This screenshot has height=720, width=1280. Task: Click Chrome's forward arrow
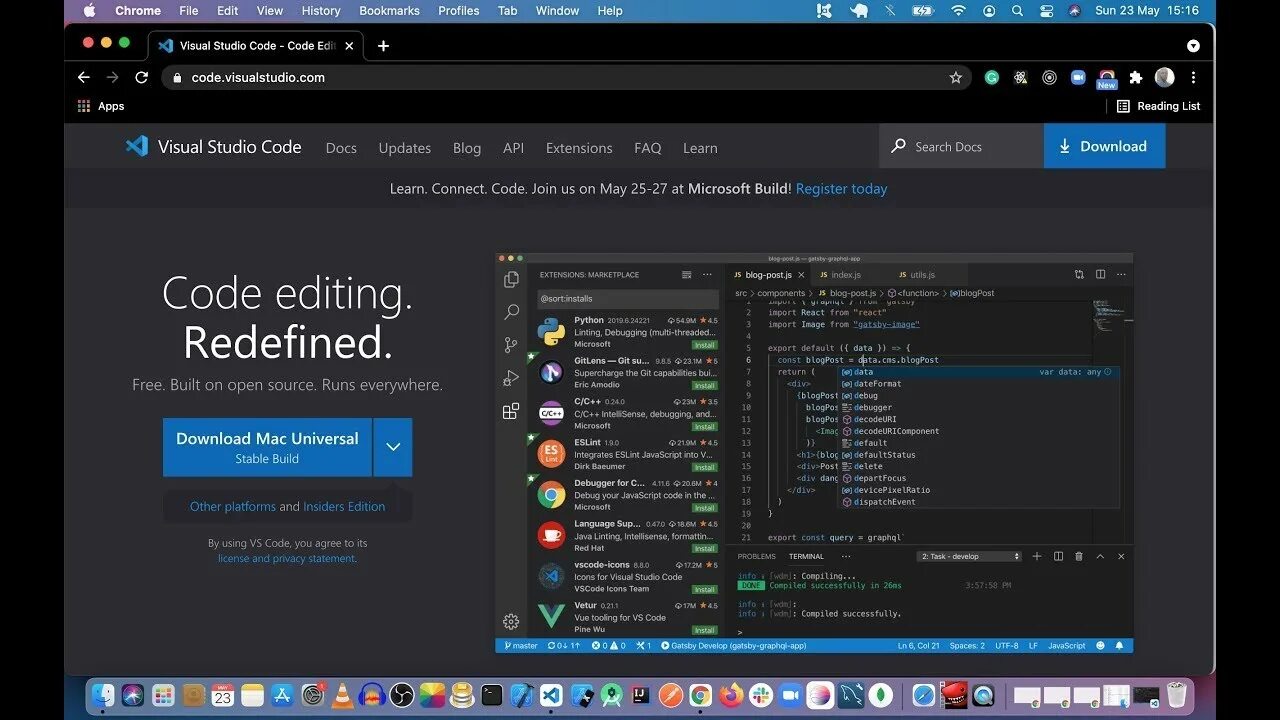click(112, 77)
